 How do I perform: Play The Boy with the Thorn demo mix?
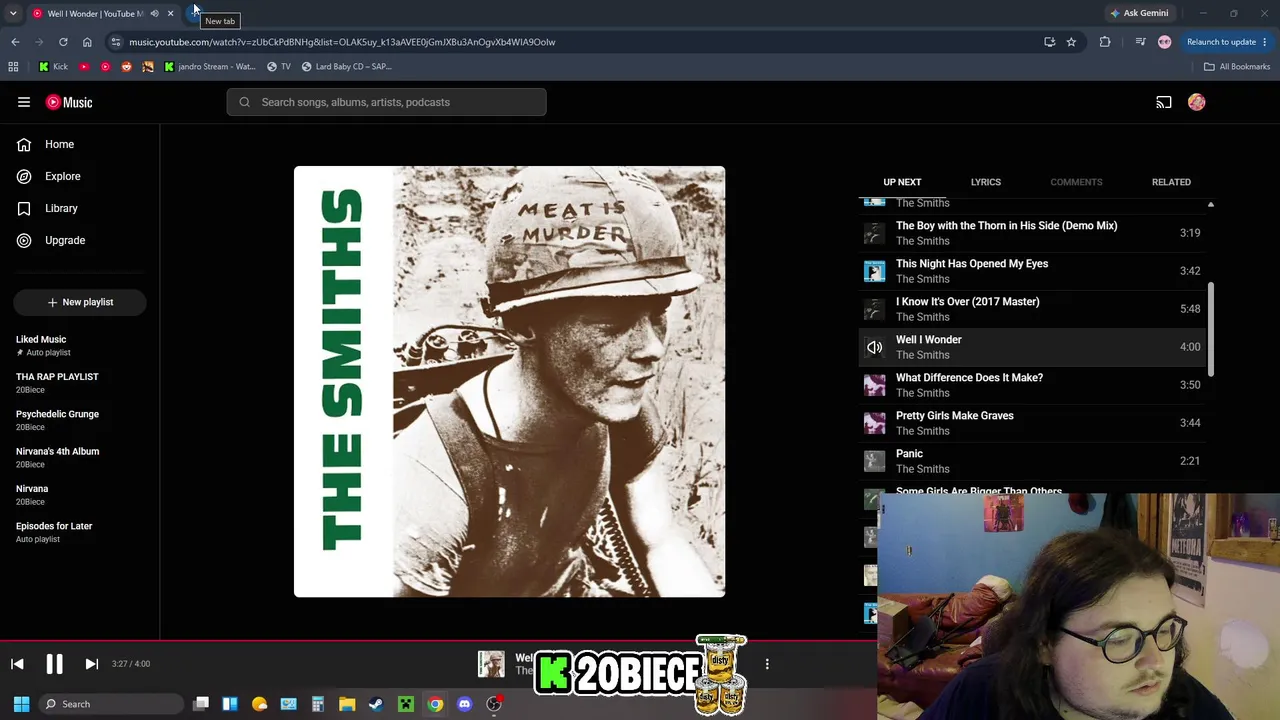tap(1032, 233)
